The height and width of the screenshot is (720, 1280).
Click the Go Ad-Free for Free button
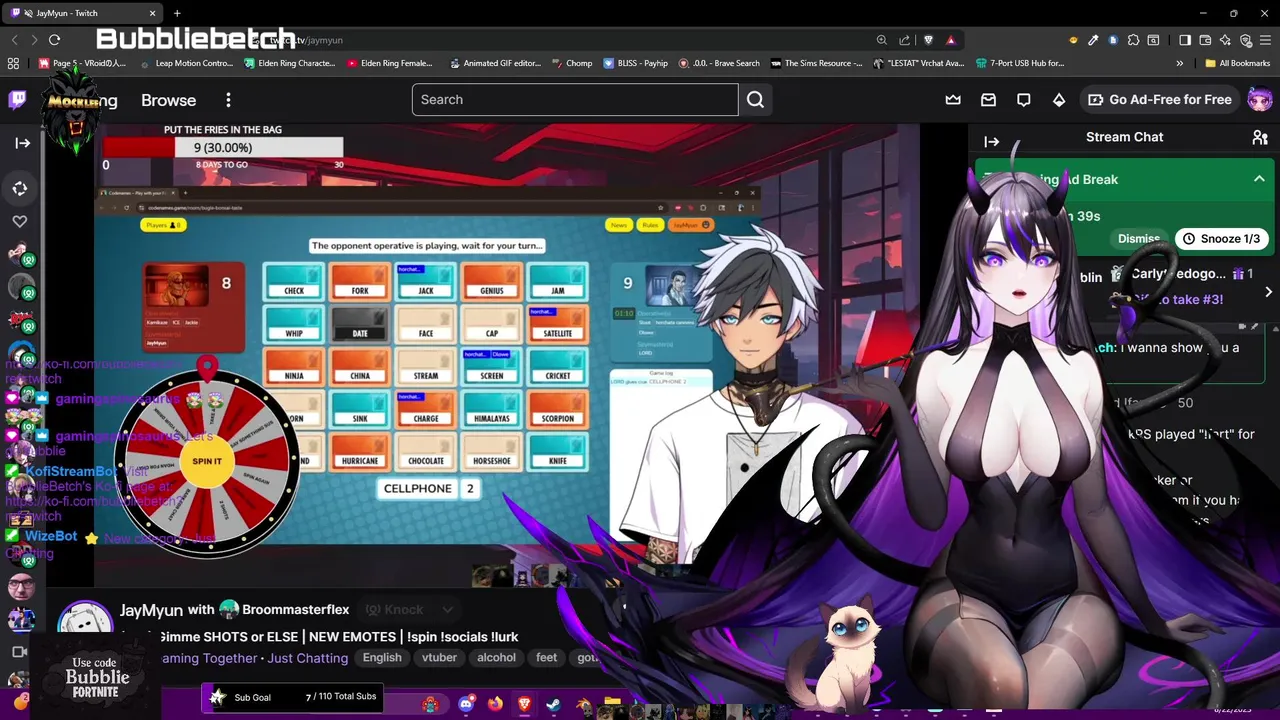[1159, 100]
